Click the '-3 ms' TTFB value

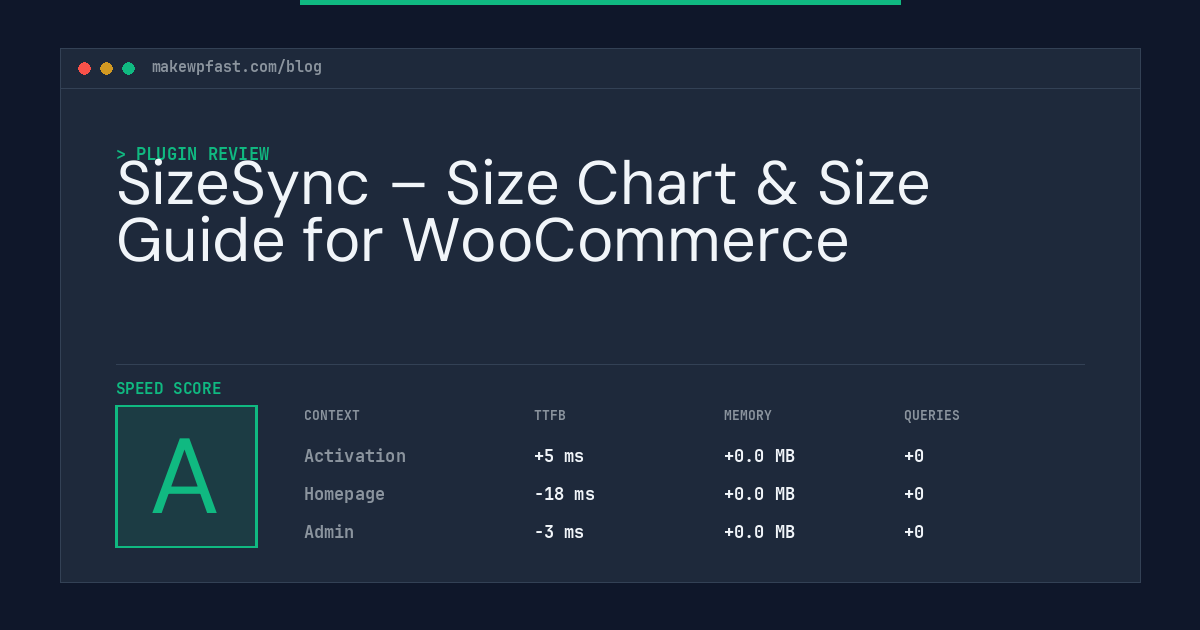(559, 532)
